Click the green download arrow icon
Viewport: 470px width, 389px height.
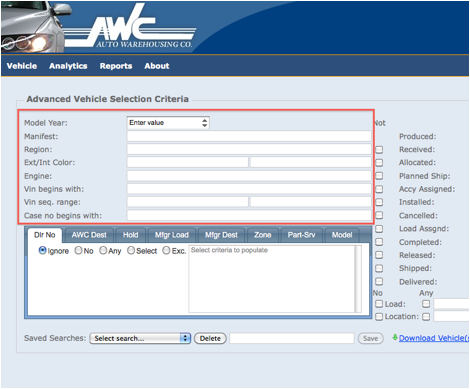coord(395,337)
